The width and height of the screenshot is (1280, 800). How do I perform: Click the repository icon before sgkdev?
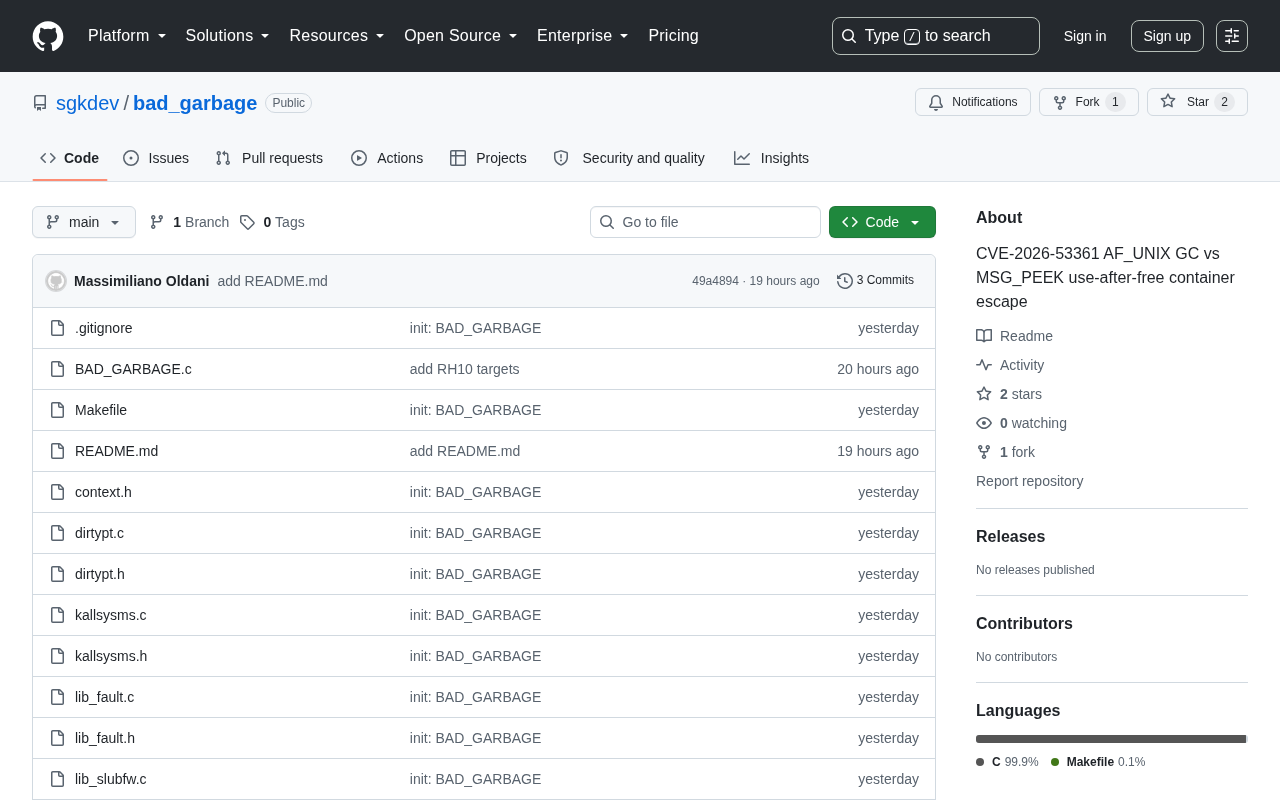coord(40,103)
